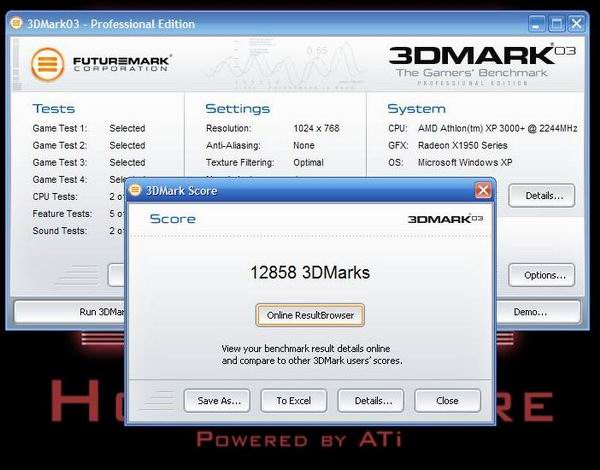This screenshot has height=470, width=600.
Task: Click the '1024 x 768' resolution value
Action: (x=316, y=128)
